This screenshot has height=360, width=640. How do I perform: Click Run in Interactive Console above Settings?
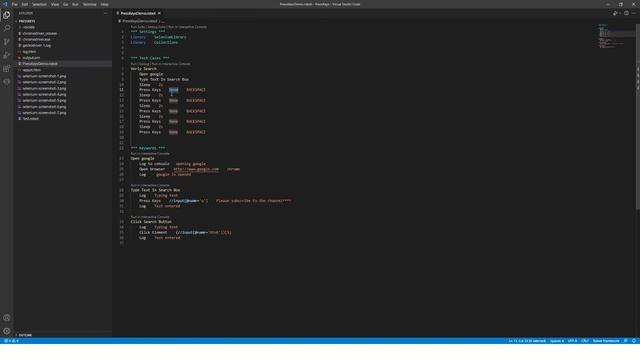click(x=187, y=27)
